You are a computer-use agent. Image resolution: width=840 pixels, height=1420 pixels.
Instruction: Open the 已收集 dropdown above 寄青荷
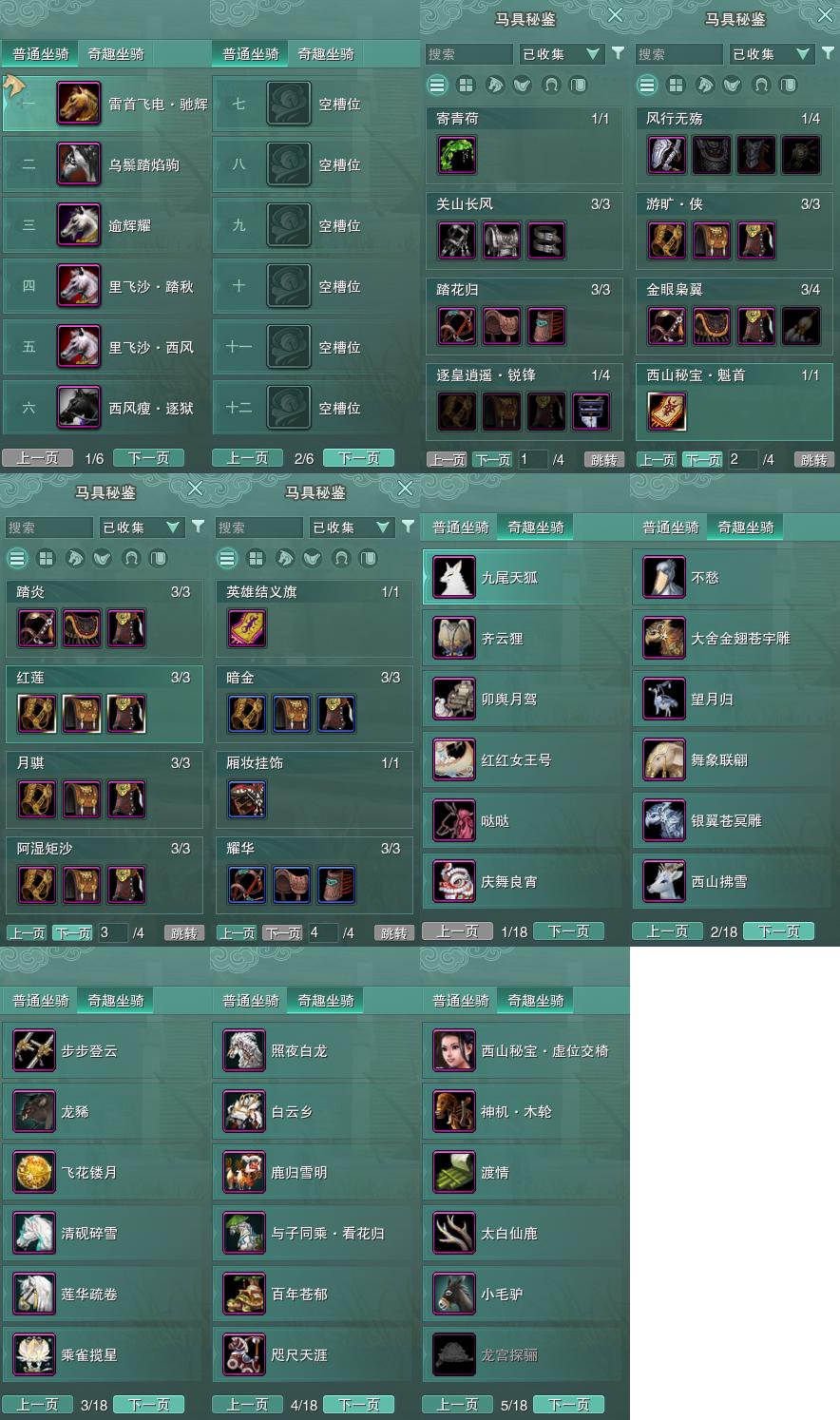tap(561, 54)
